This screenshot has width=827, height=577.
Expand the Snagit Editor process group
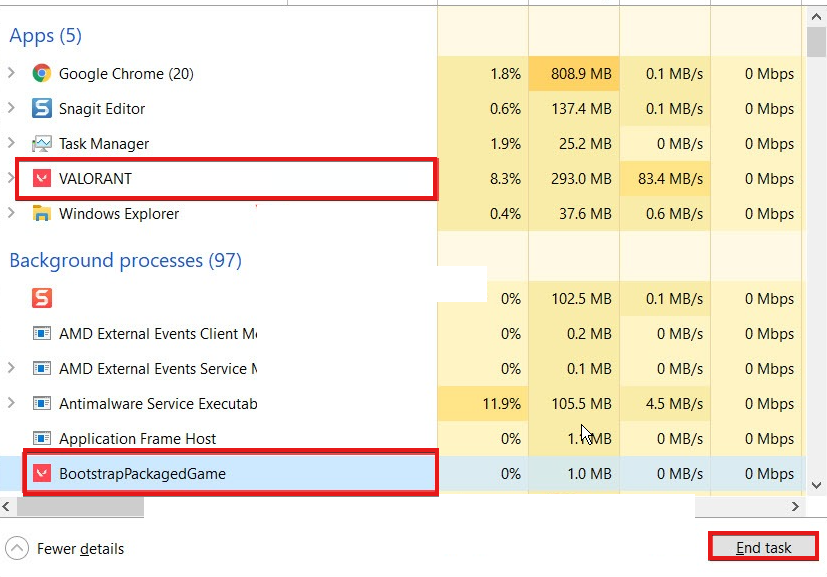(11, 108)
